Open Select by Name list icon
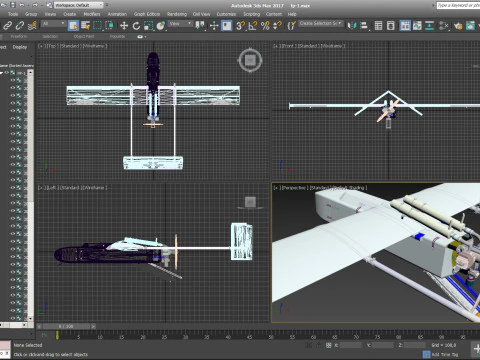Image resolution: width=480 pixels, height=360 pixels. tap(85, 26)
